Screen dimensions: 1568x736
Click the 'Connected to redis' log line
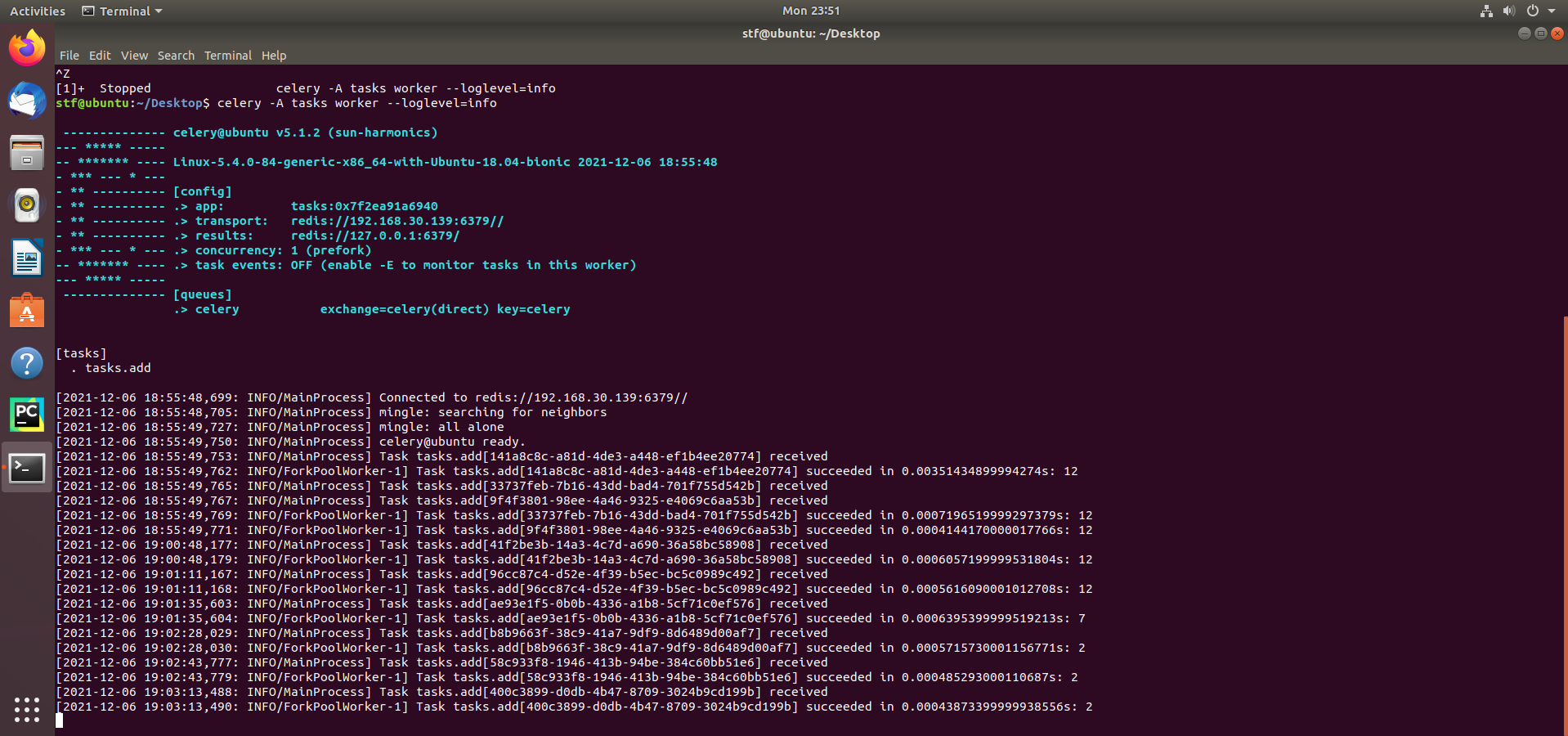click(372, 397)
